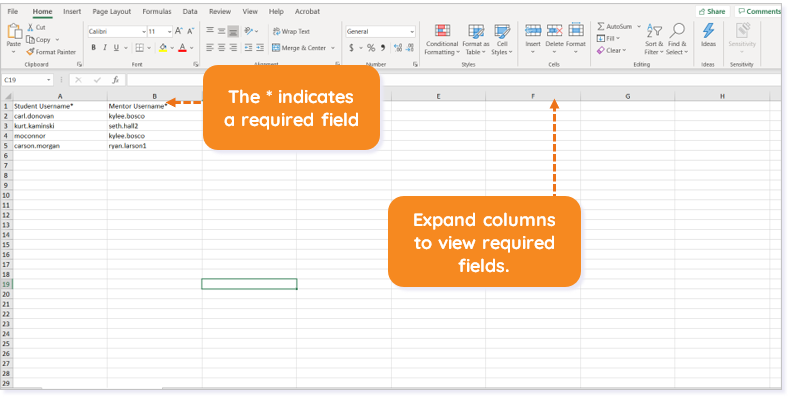The width and height of the screenshot is (791, 407).
Task: Switch to the Formulas tab
Action: [x=157, y=11]
